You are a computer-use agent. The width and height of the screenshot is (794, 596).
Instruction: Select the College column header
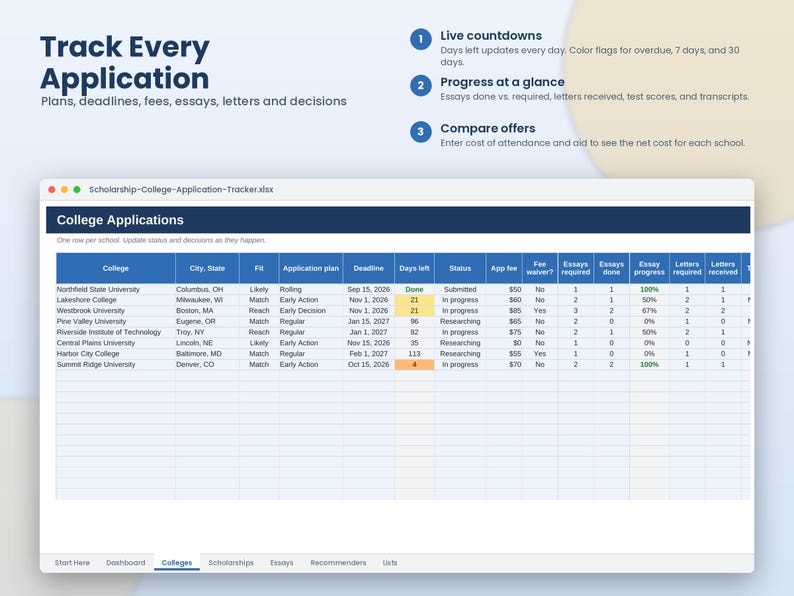click(115, 268)
